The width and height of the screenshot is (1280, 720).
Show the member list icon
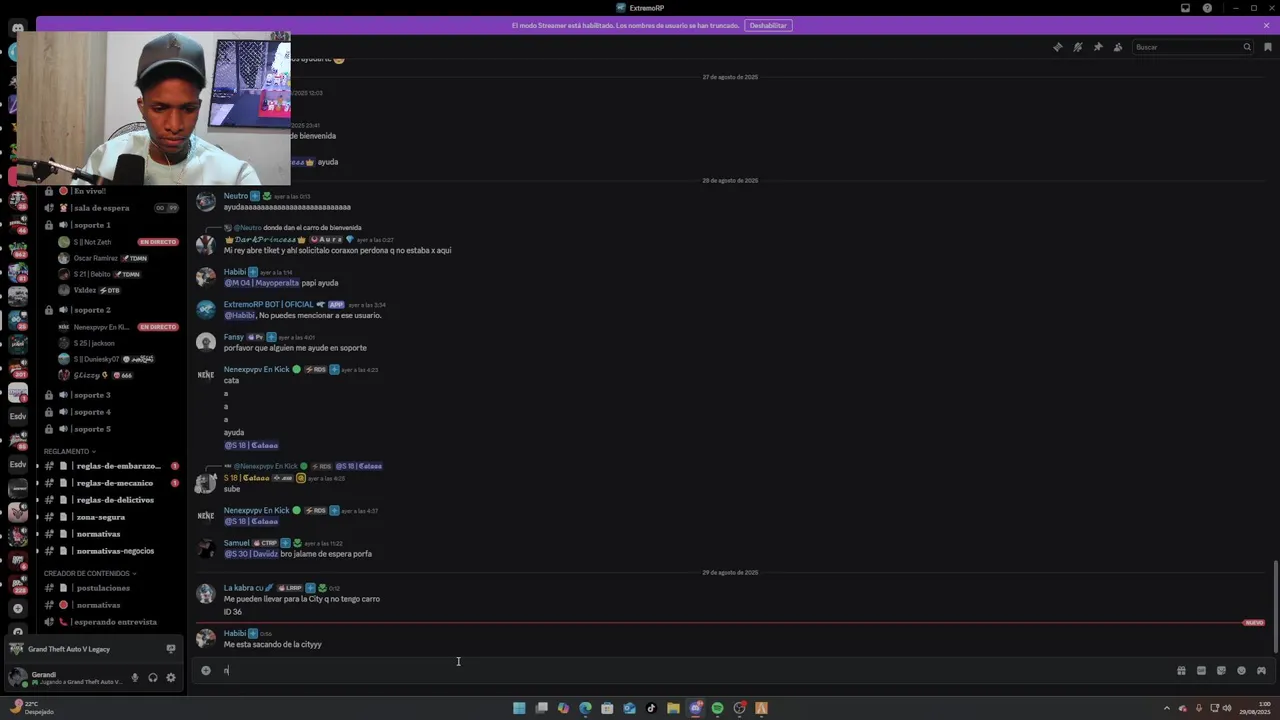pyautogui.click(x=1118, y=47)
